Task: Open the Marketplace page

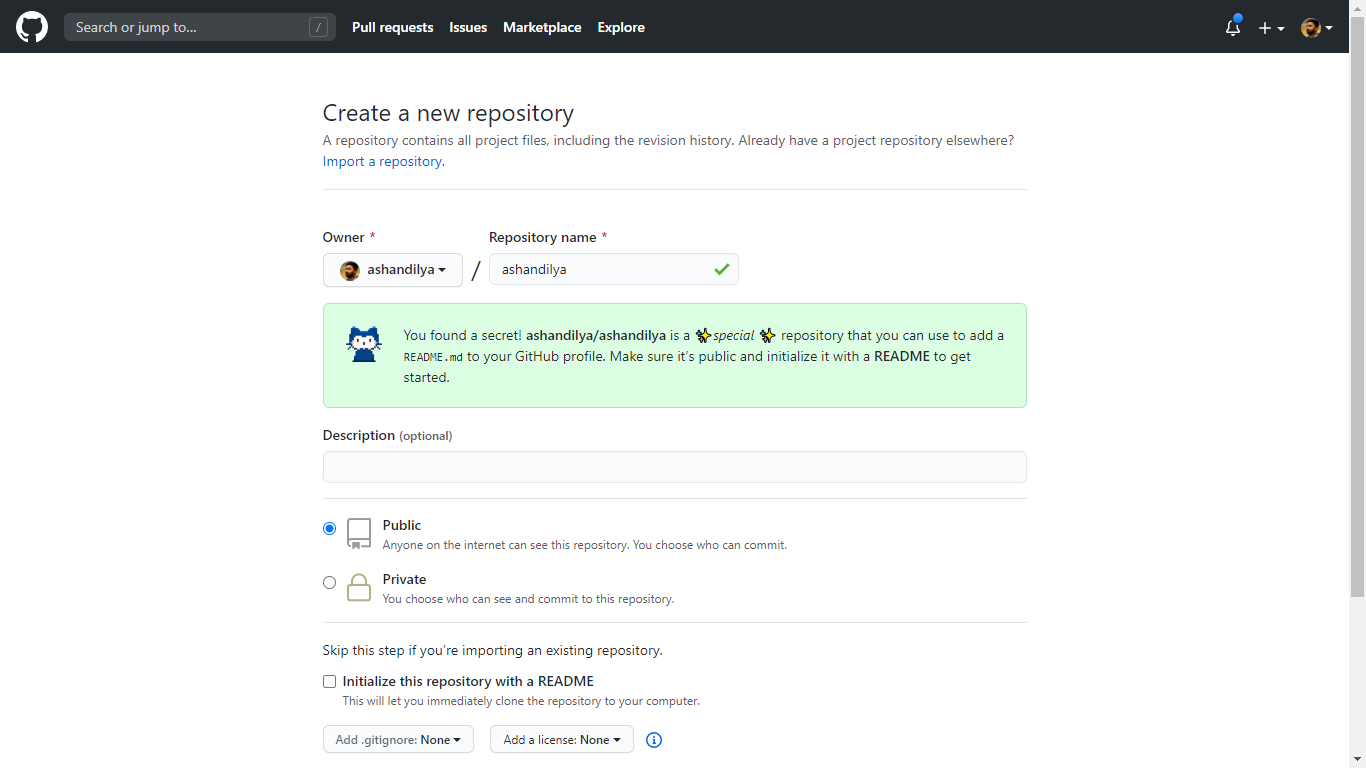Action: point(542,27)
